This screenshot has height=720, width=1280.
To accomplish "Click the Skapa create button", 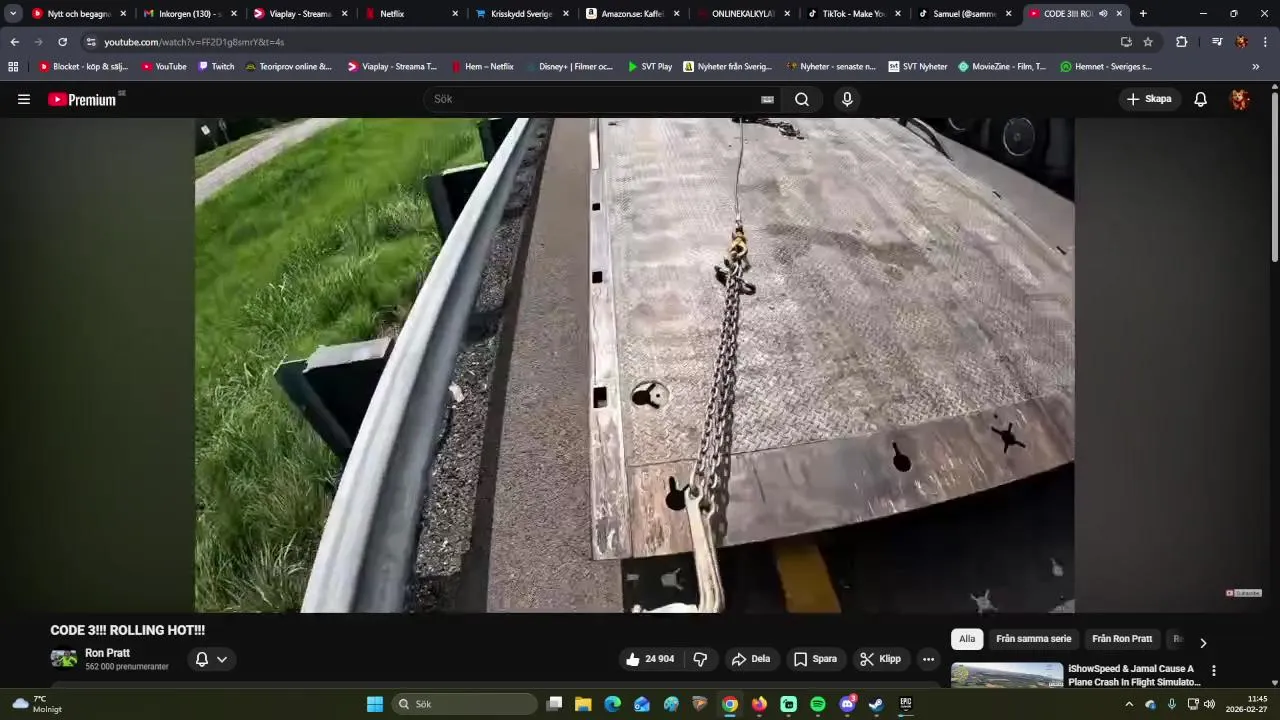I will pos(1148,99).
